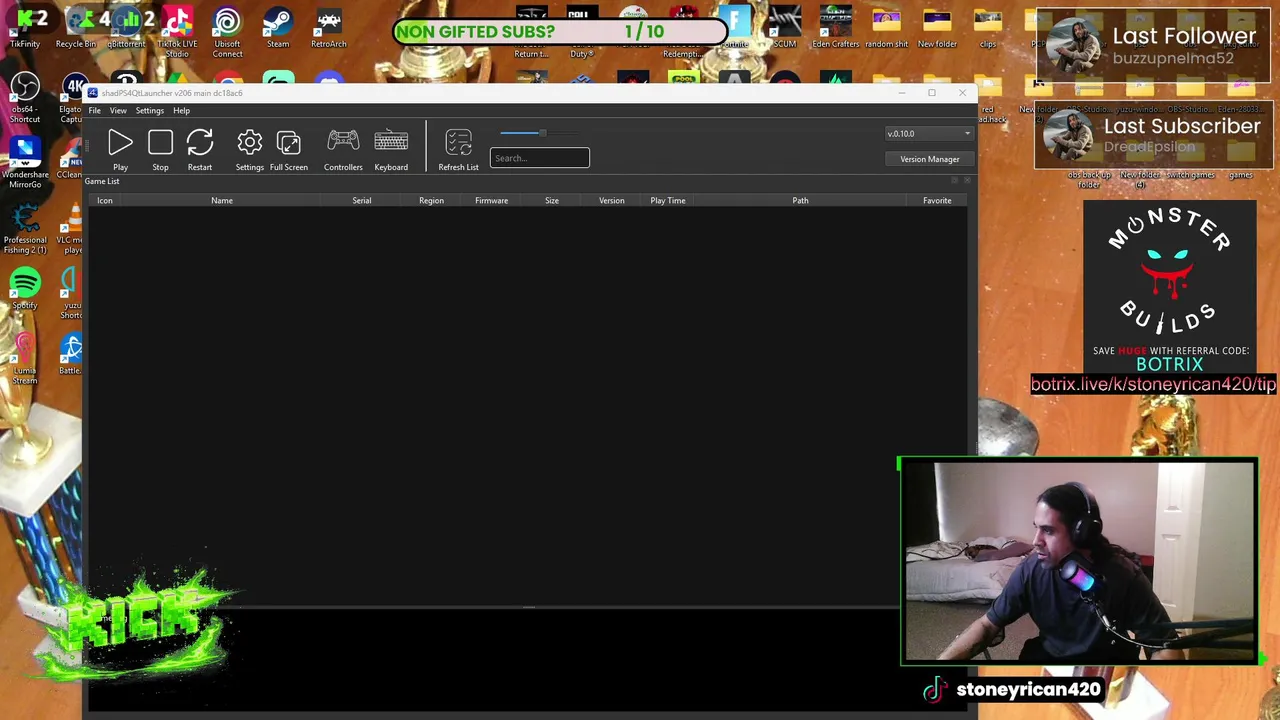
Task: Sort by the Size column header
Action: pos(552,201)
